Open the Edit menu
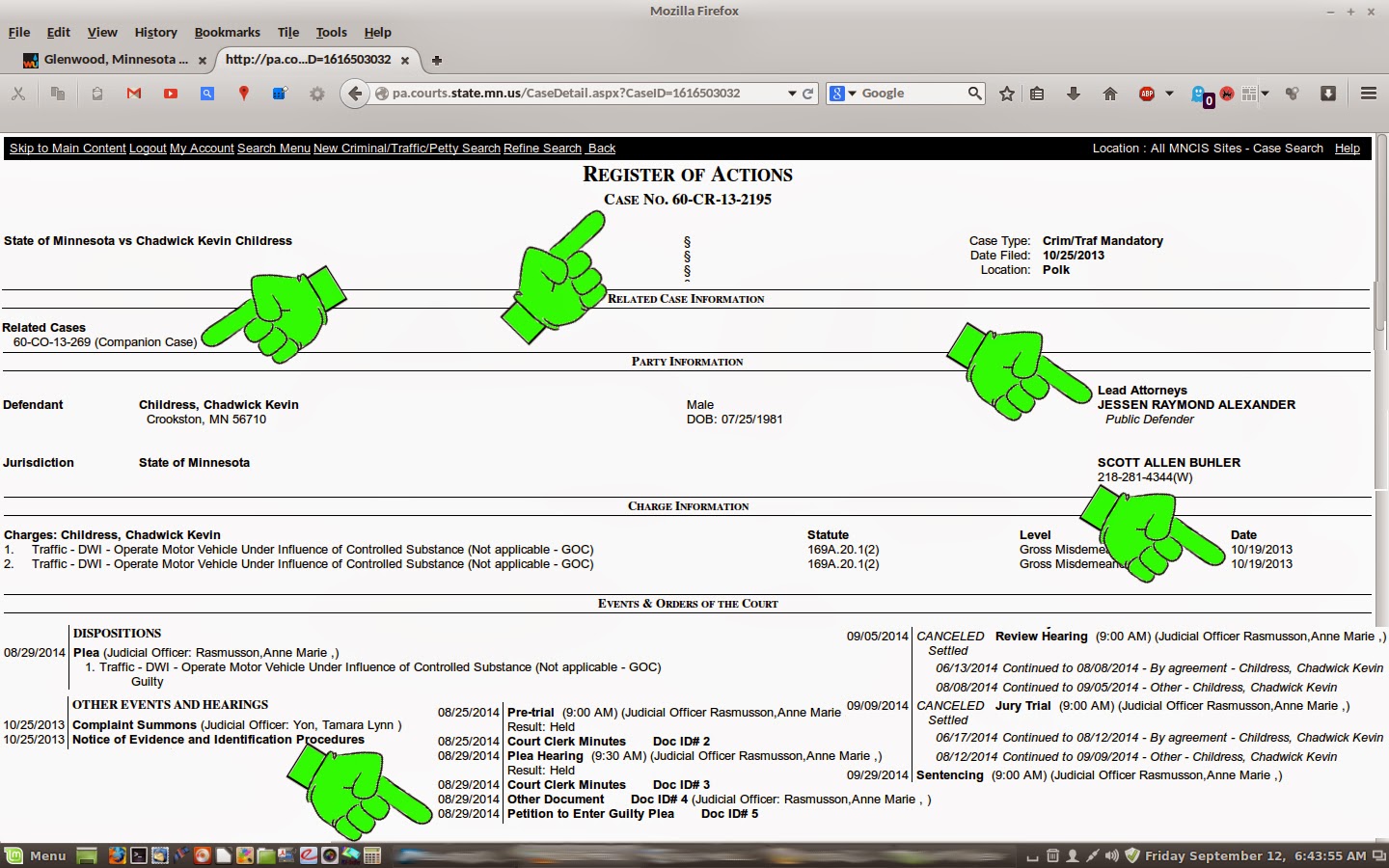 59,32
